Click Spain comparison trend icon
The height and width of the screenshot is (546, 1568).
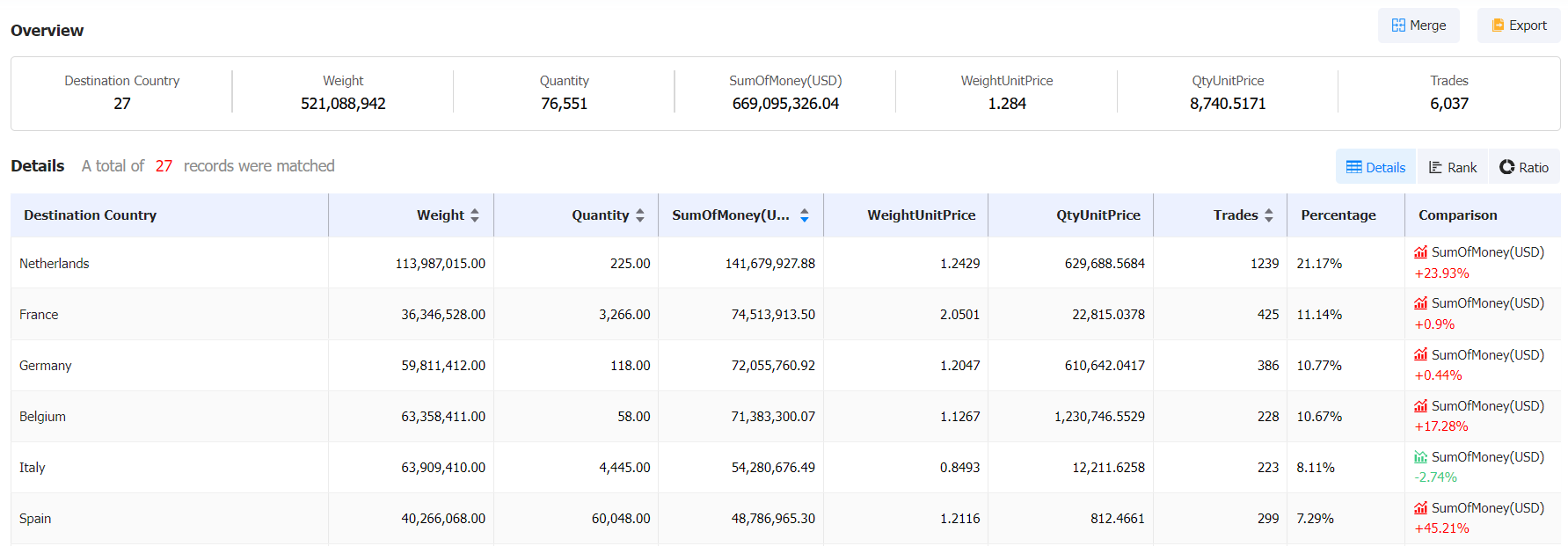1420,508
